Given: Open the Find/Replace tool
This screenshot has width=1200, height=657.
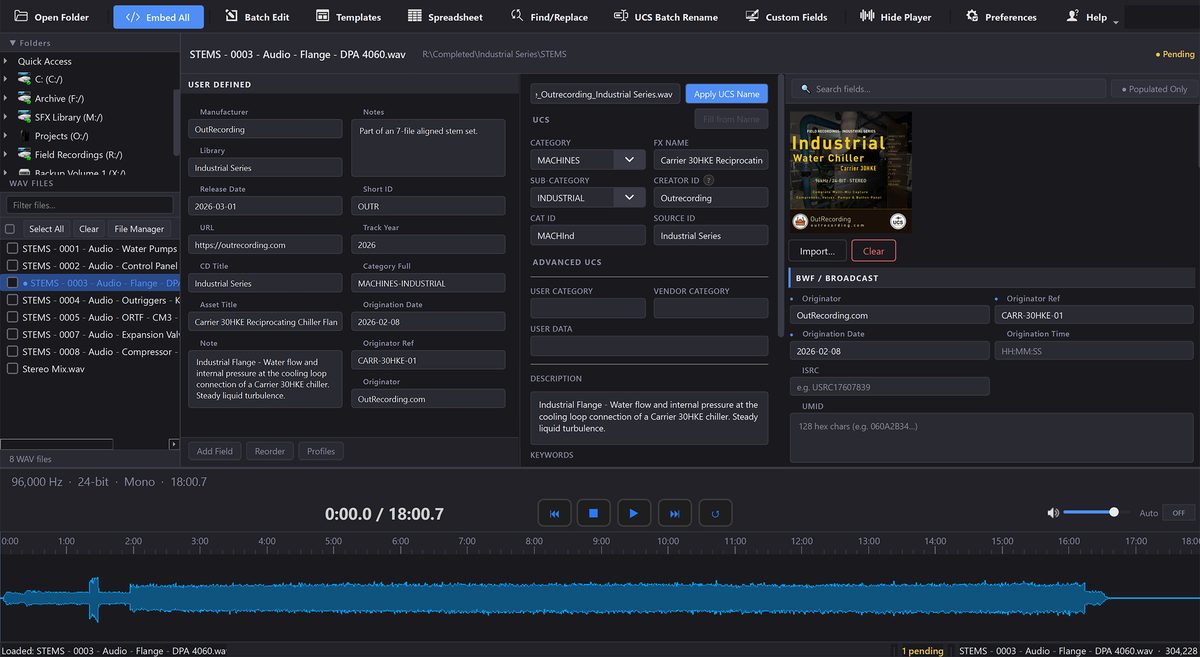Looking at the screenshot, I should (x=549, y=17).
